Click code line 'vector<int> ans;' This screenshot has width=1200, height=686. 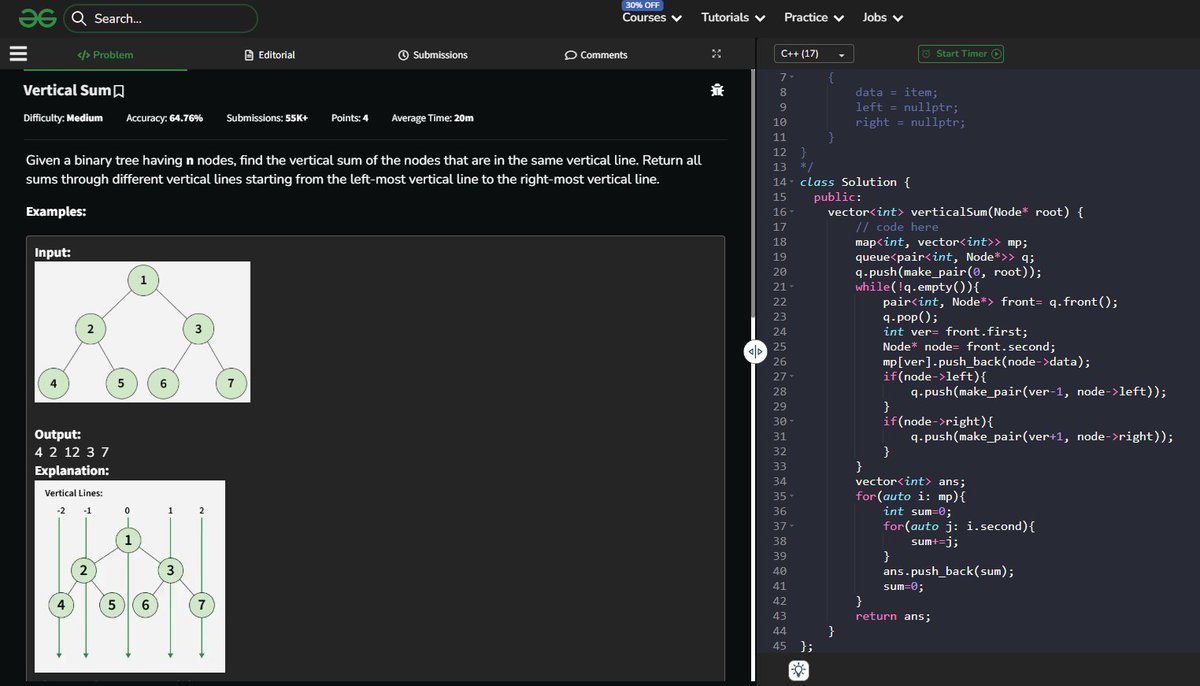[910, 481]
